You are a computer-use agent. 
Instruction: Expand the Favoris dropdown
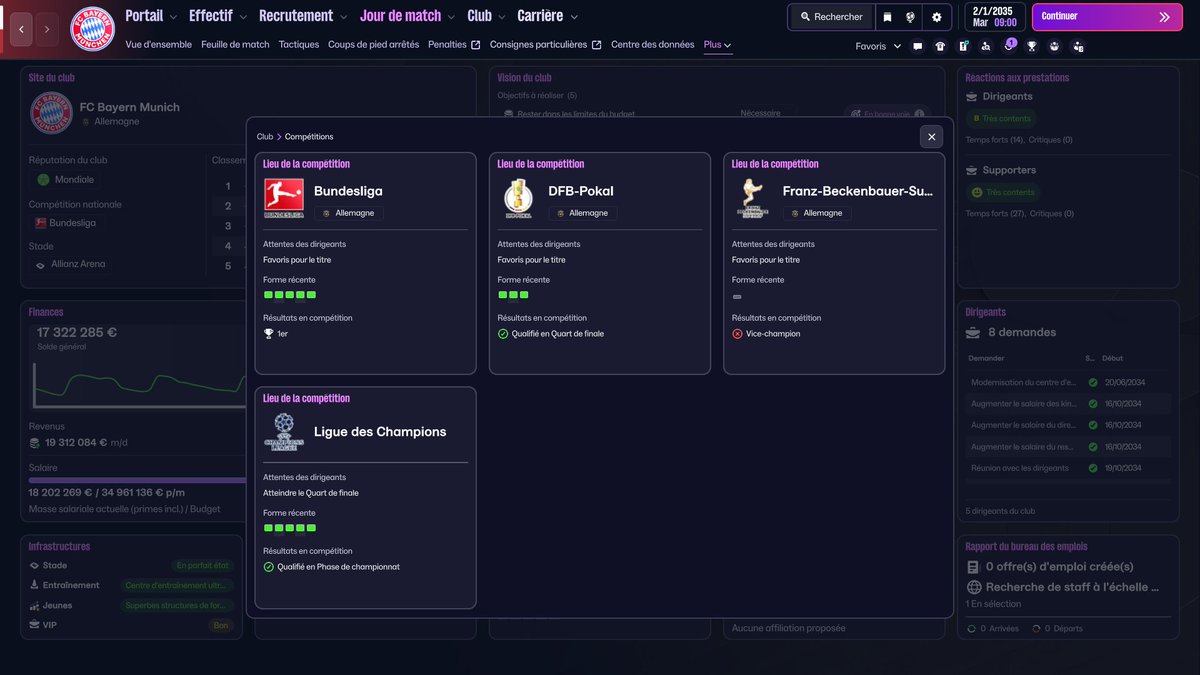(x=878, y=46)
